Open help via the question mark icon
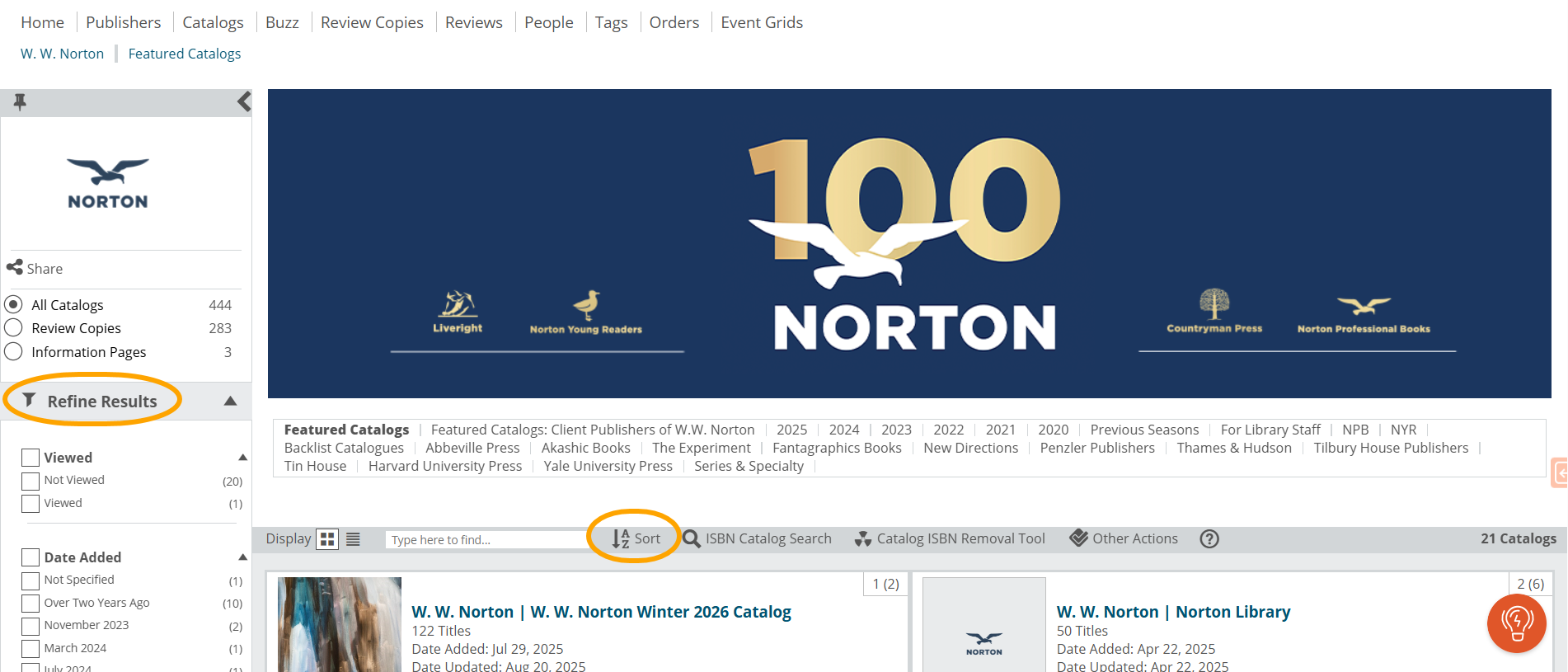Viewport: 1568px width, 672px height. pos(1209,539)
